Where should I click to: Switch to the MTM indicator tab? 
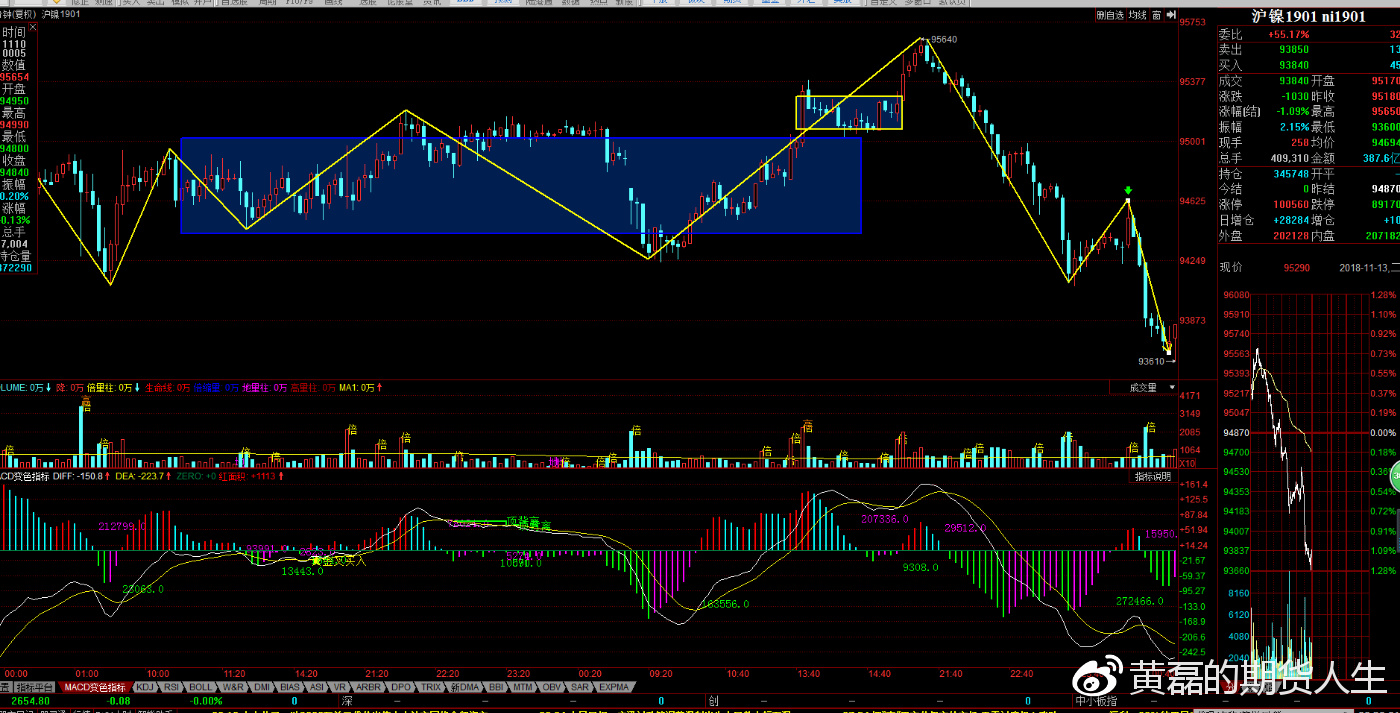[x=523, y=687]
